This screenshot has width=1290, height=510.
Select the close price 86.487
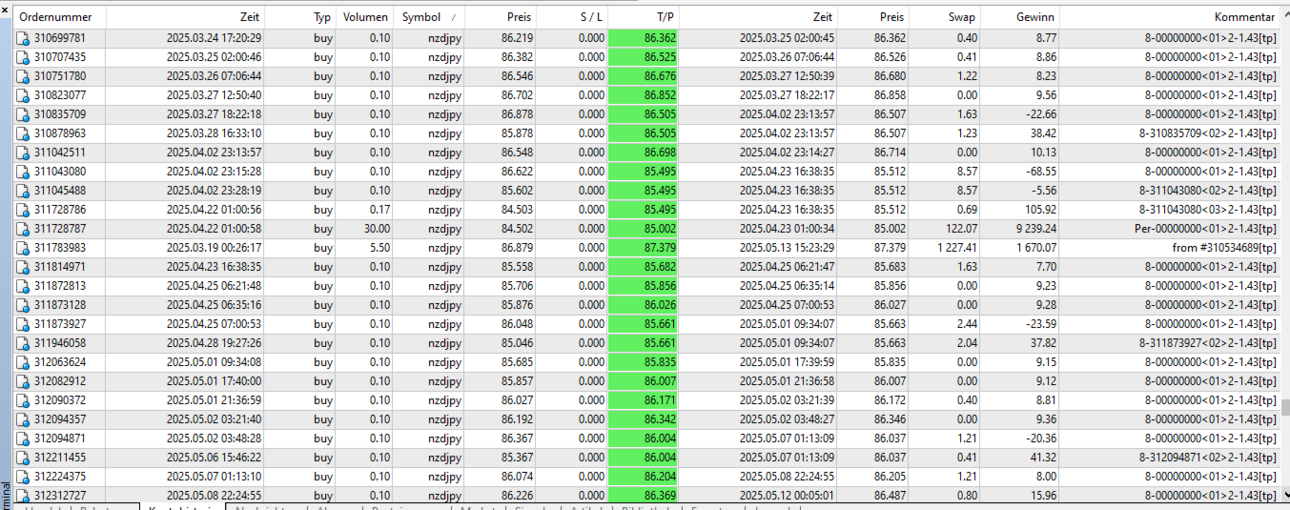(x=890, y=495)
